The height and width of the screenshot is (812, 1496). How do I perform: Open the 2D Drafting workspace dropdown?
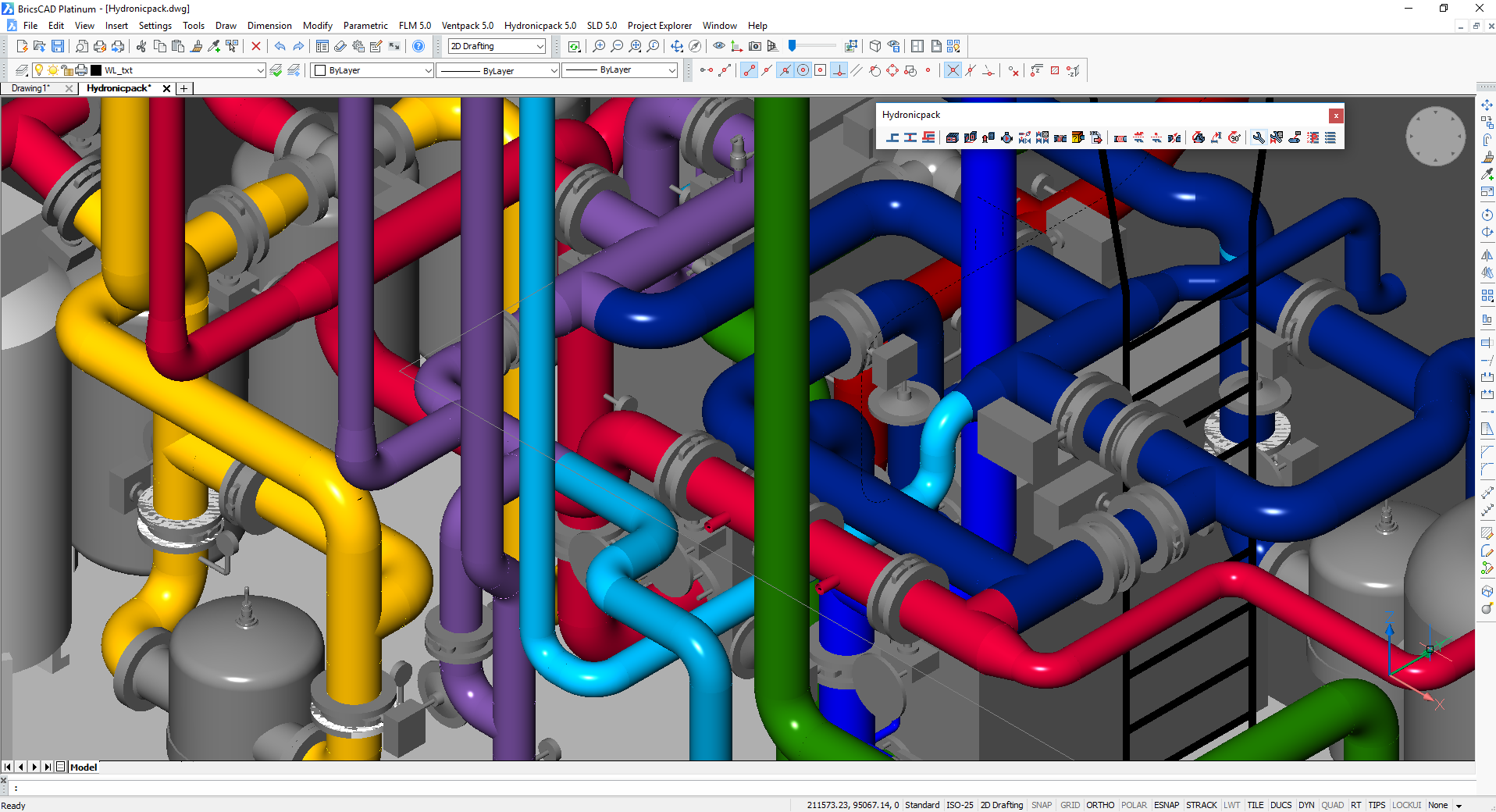coord(540,47)
